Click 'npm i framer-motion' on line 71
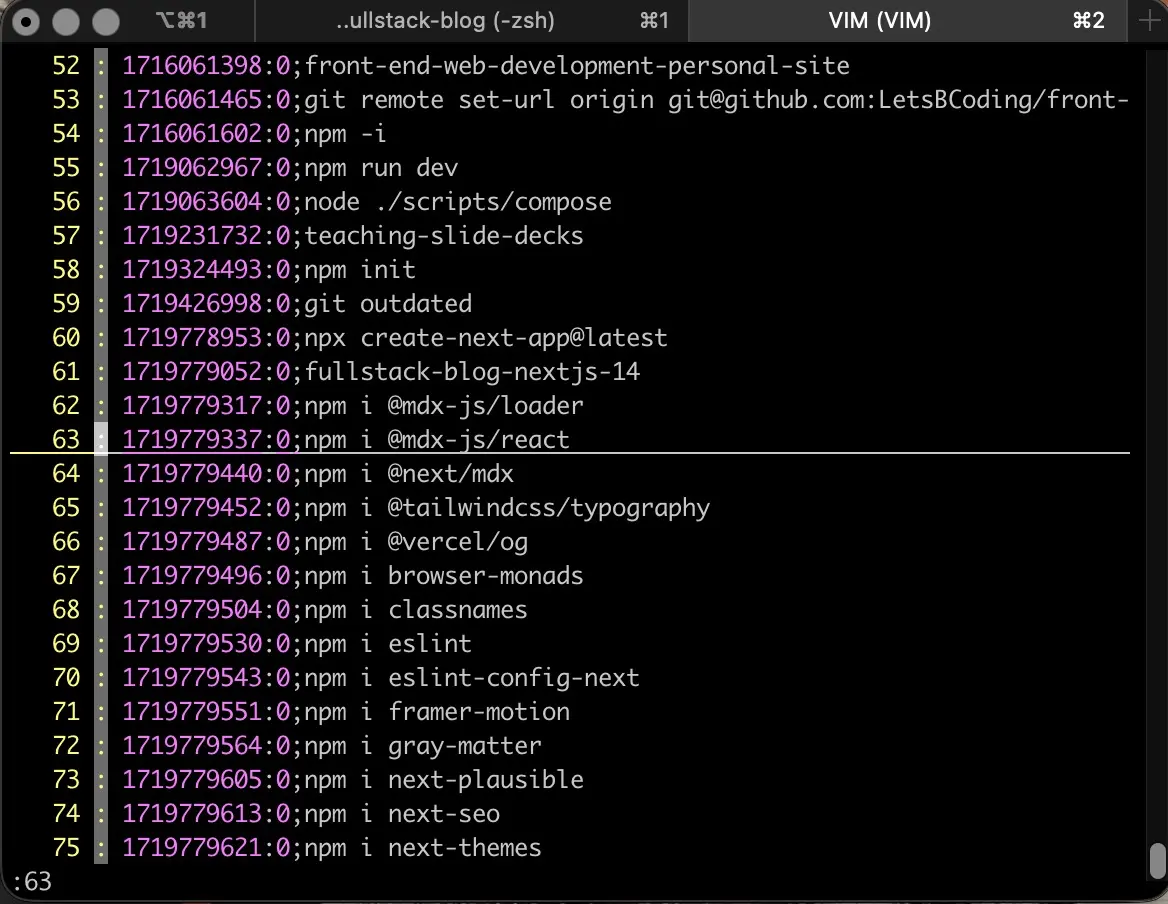Viewport: 1168px width, 904px height. [437, 712]
